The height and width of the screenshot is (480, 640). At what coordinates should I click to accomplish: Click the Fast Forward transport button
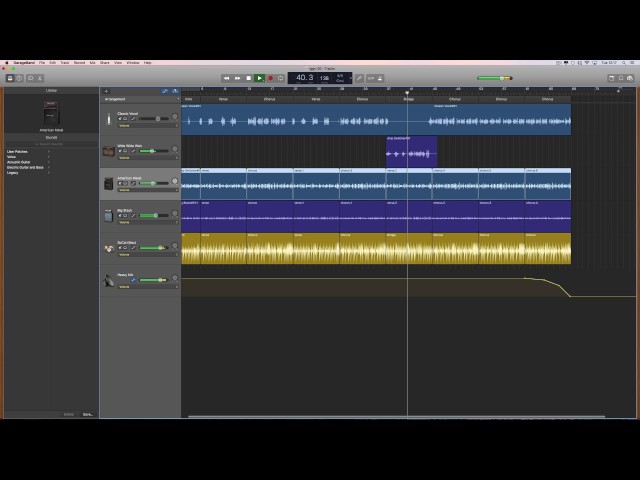(238, 78)
